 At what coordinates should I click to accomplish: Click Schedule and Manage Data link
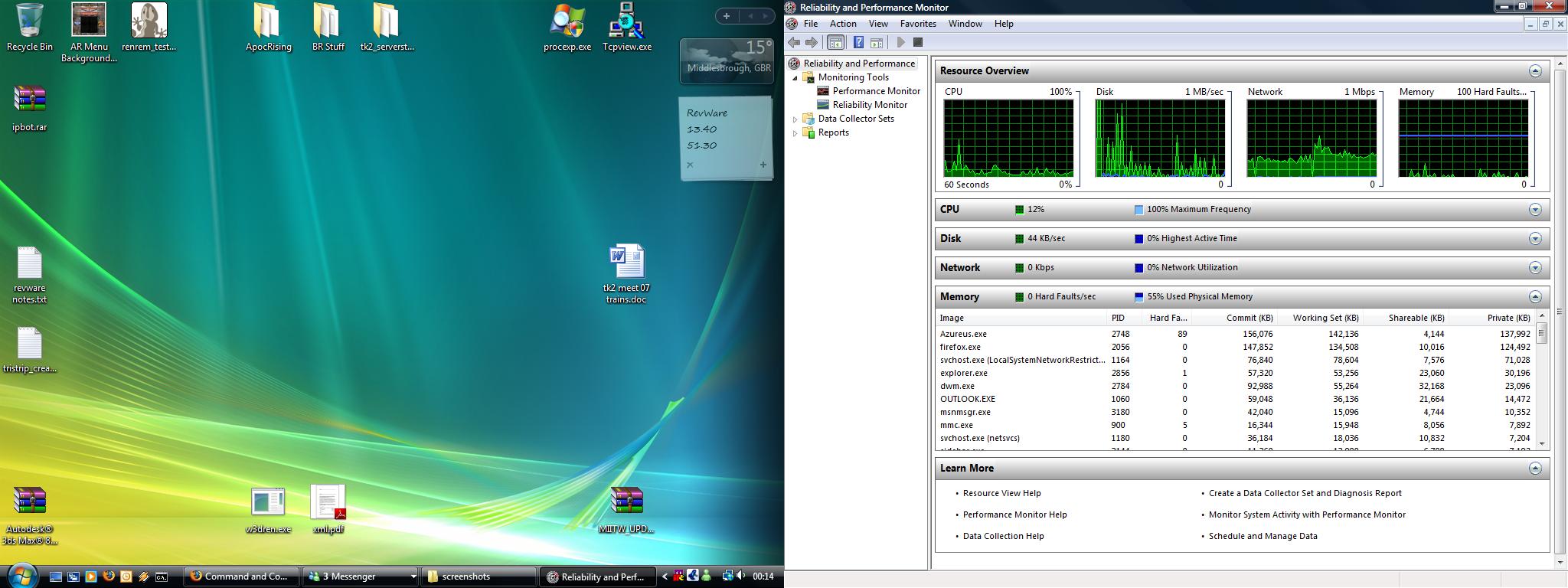point(1263,537)
